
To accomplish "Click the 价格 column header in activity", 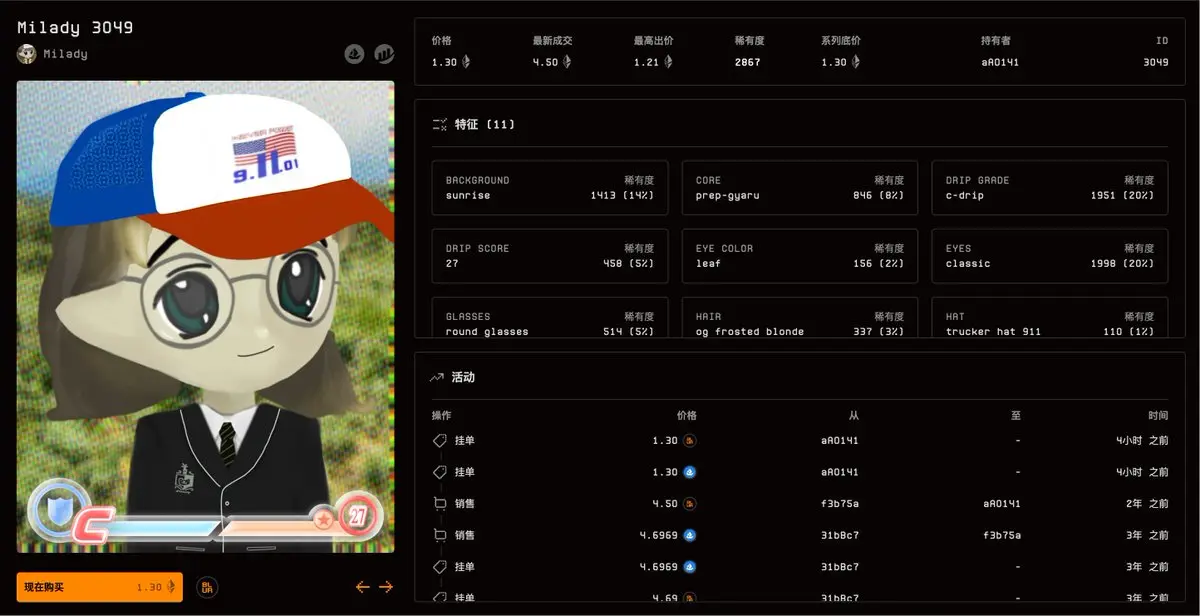I will 686,416.
